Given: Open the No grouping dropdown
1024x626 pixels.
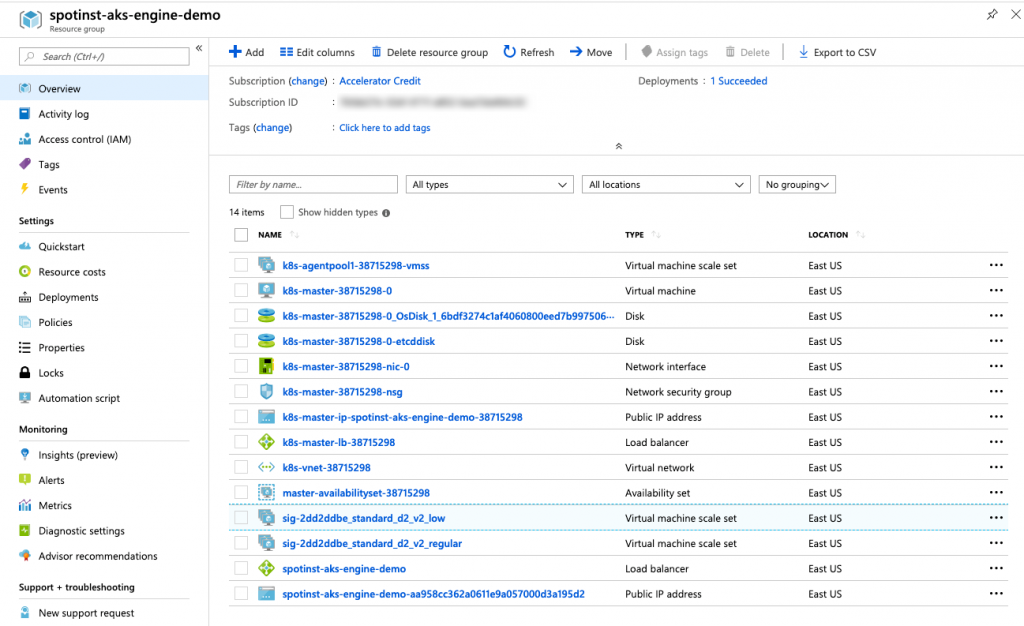Looking at the screenshot, I should [x=798, y=184].
